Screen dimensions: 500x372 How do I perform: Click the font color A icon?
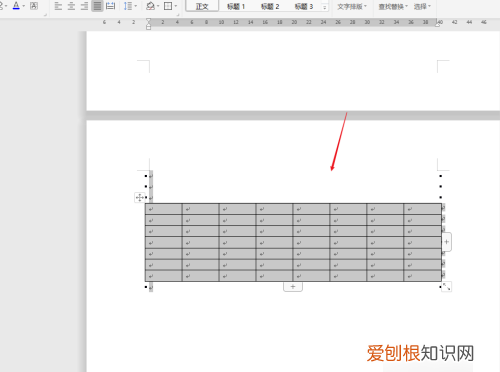16,6
